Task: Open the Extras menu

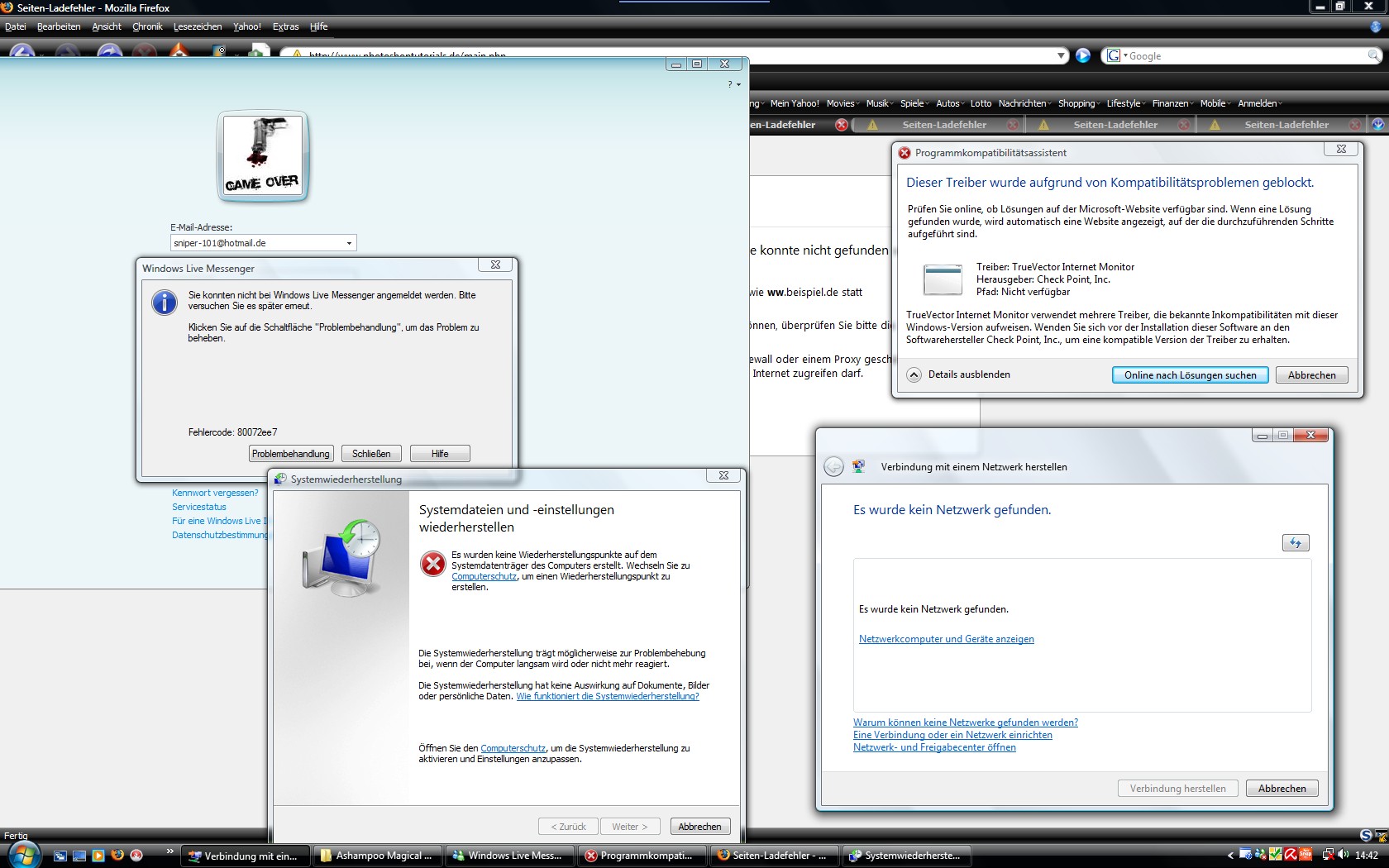Action: 286,26
